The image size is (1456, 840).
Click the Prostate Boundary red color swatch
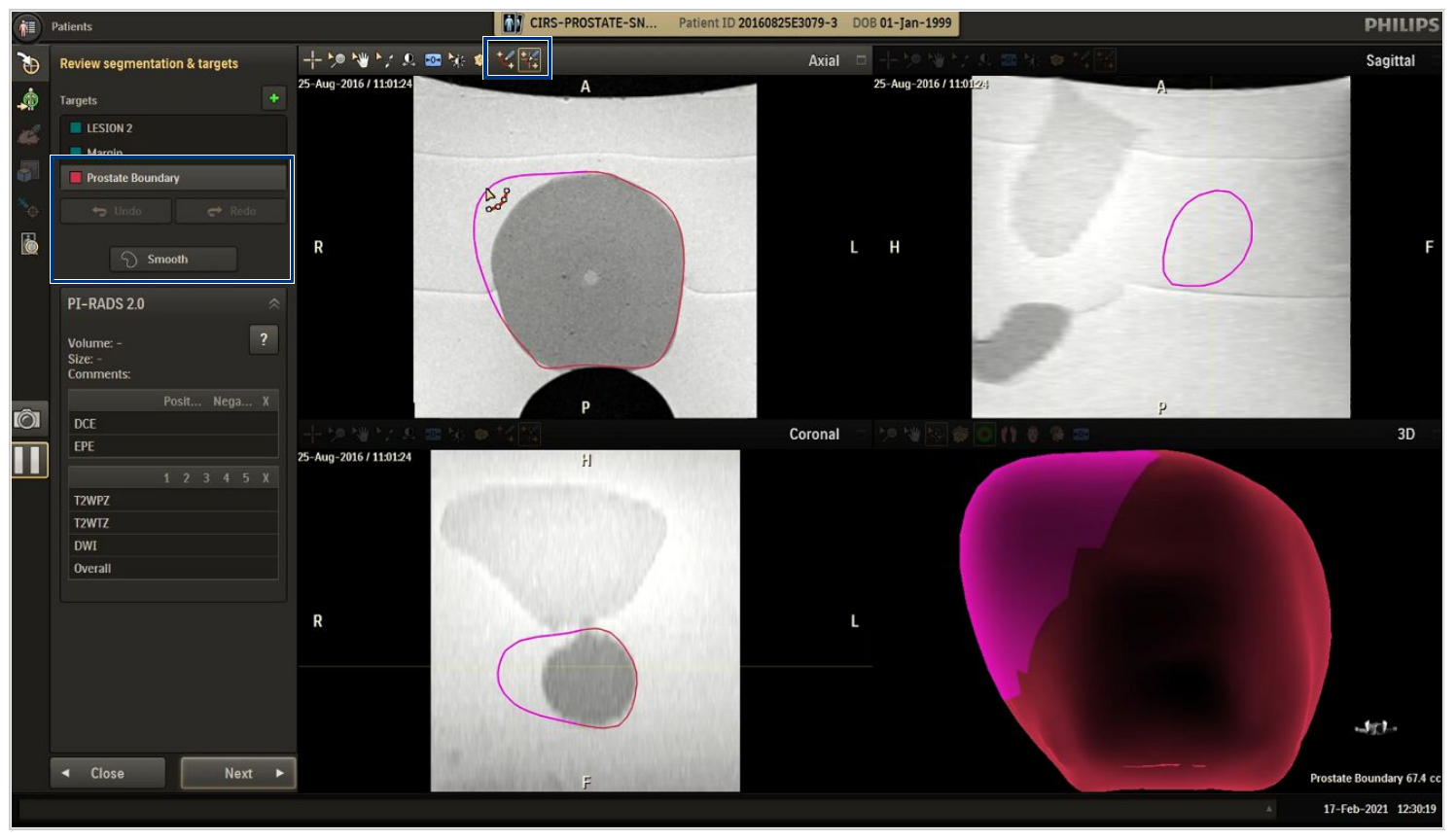75,178
